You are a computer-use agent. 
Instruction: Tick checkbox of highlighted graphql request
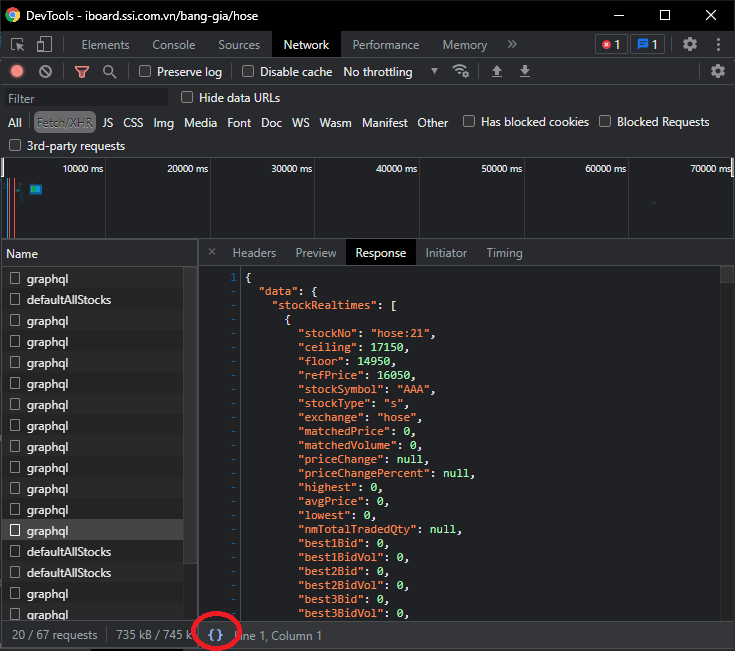[x=15, y=530]
